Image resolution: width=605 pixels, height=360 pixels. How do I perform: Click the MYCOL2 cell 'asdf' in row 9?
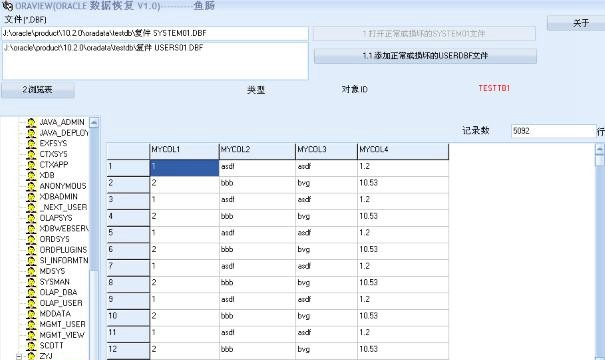[x=257, y=301]
